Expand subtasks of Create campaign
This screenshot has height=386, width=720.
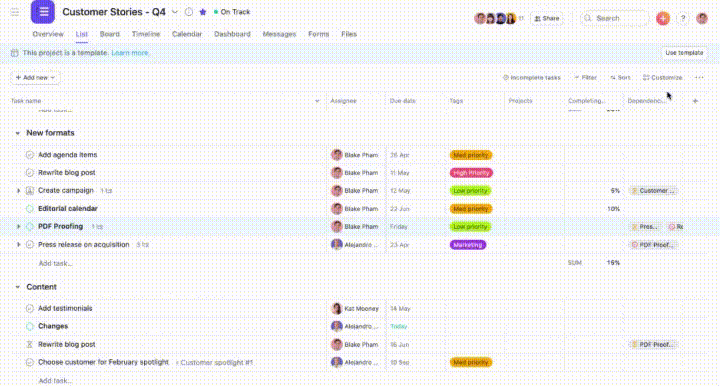click(18, 190)
